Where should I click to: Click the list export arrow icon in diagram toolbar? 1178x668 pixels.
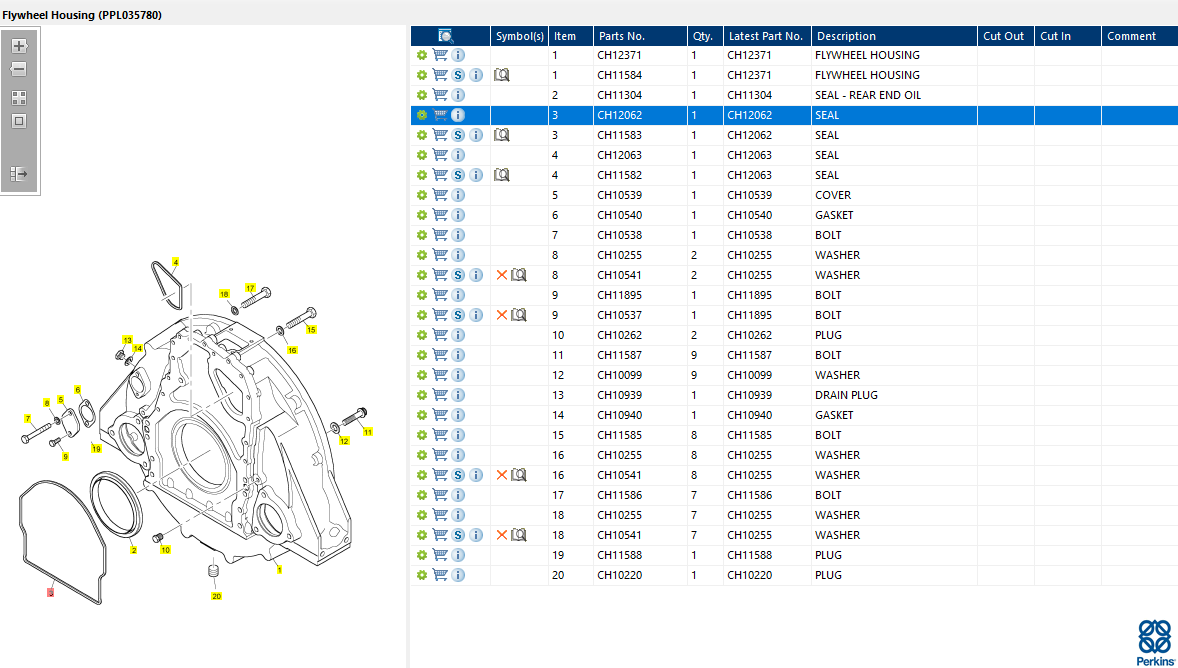click(19, 174)
